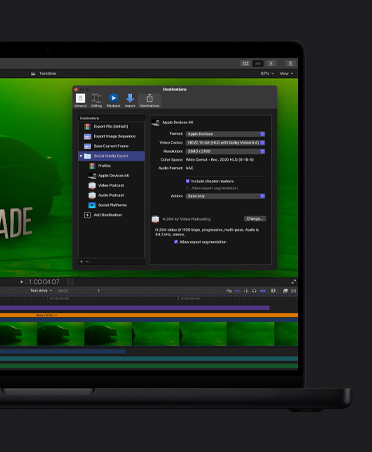
Task: Select the Save Current Frame destination
Action: [111, 146]
